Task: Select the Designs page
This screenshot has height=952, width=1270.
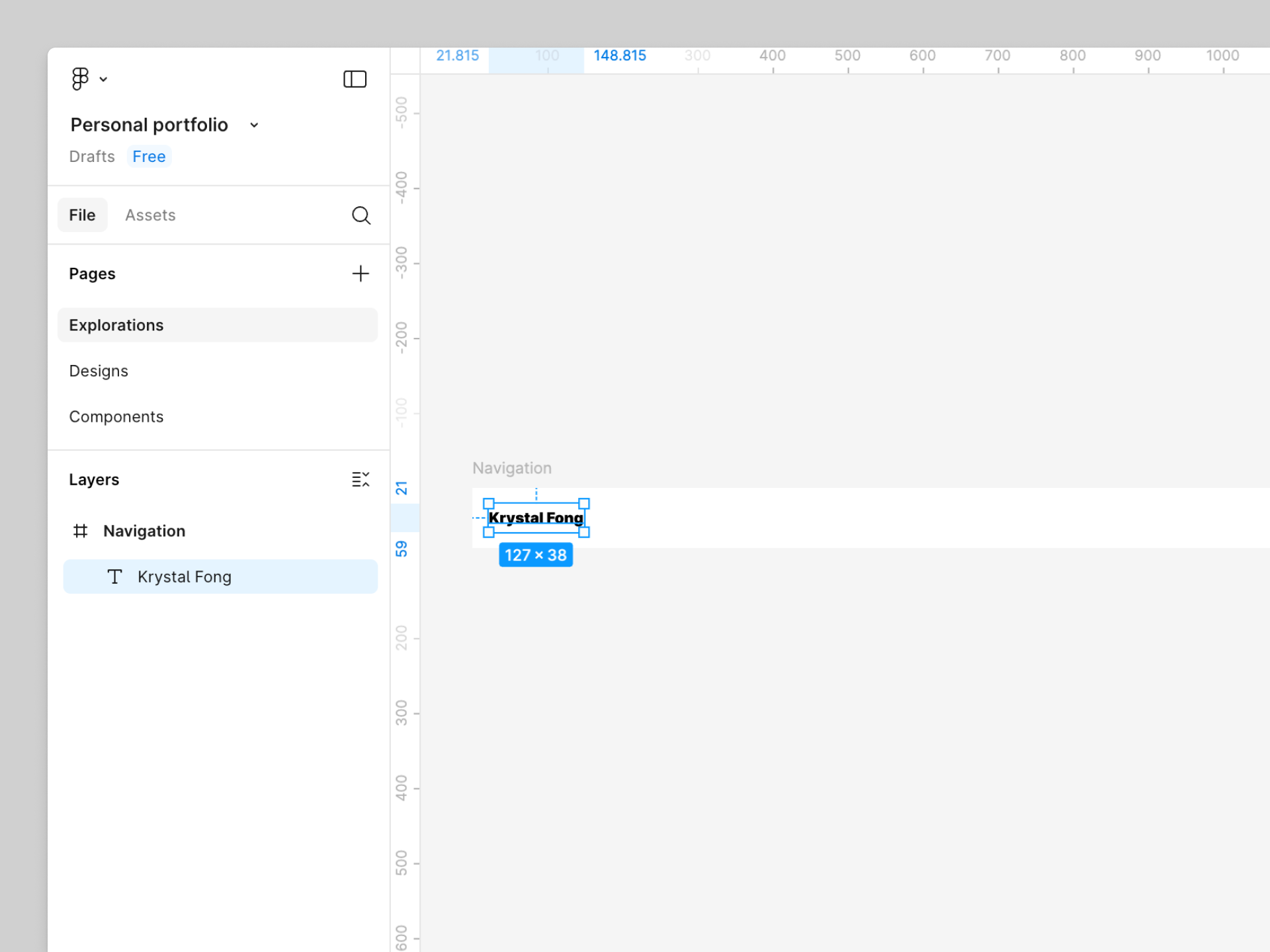Action: click(x=99, y=371)
